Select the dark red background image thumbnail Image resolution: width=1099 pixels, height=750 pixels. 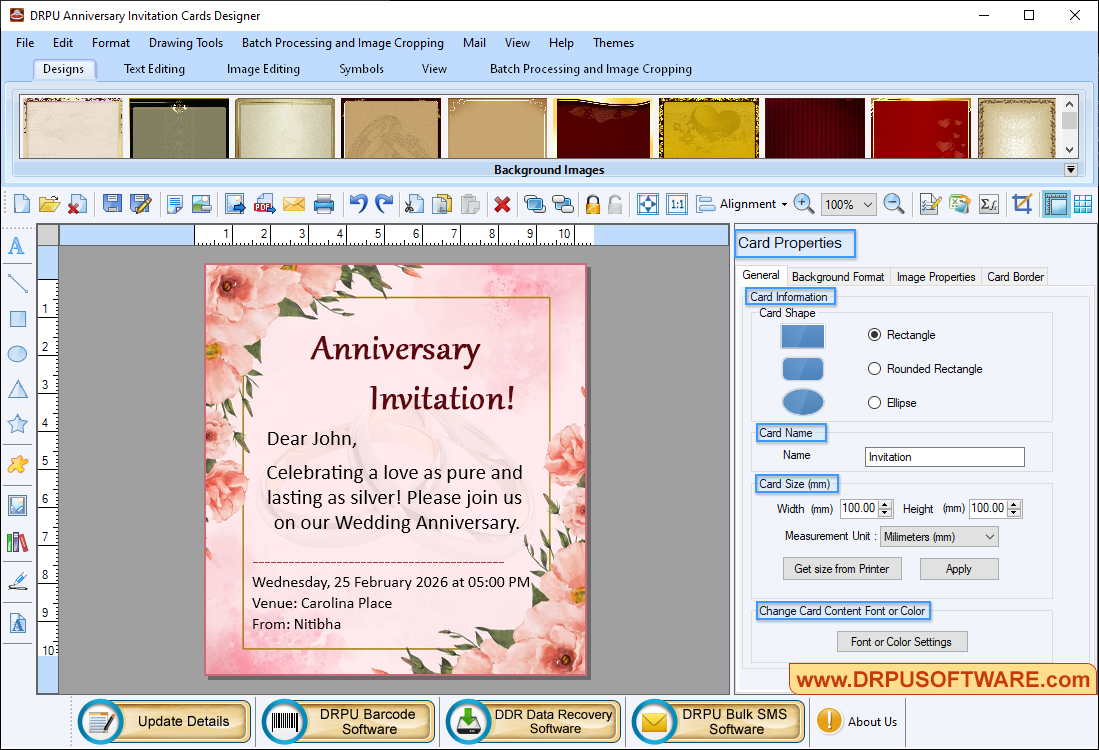click(814, 128)
